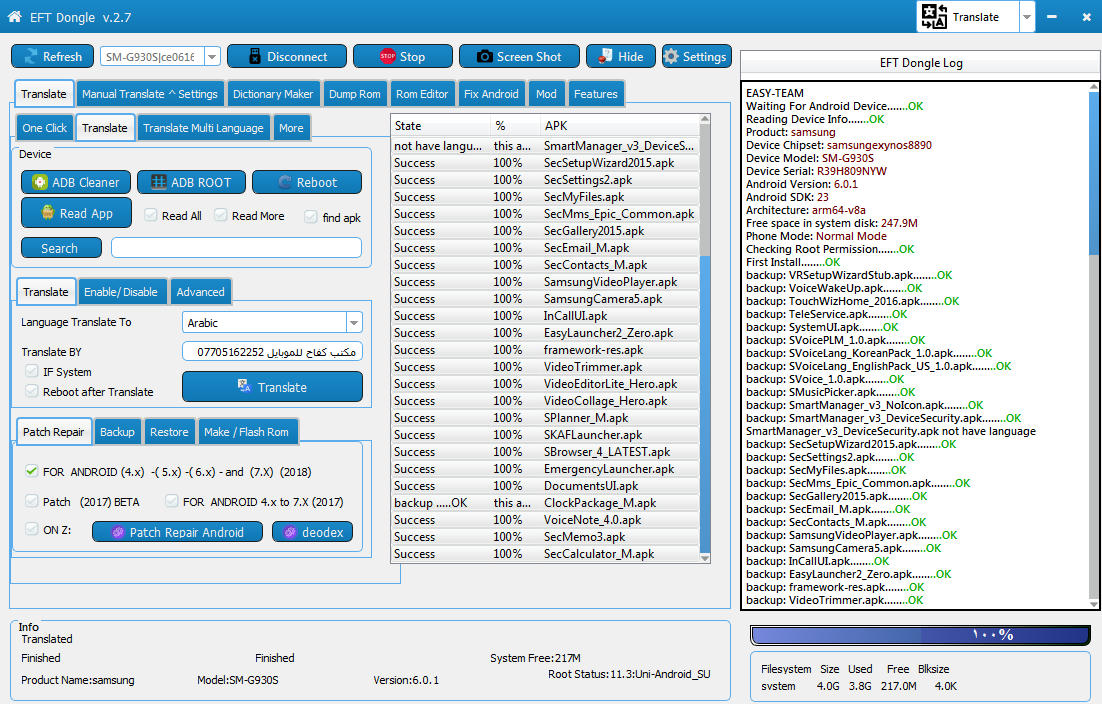Click the APK column header
The image size is (1102, 704).
coord(620,125)
